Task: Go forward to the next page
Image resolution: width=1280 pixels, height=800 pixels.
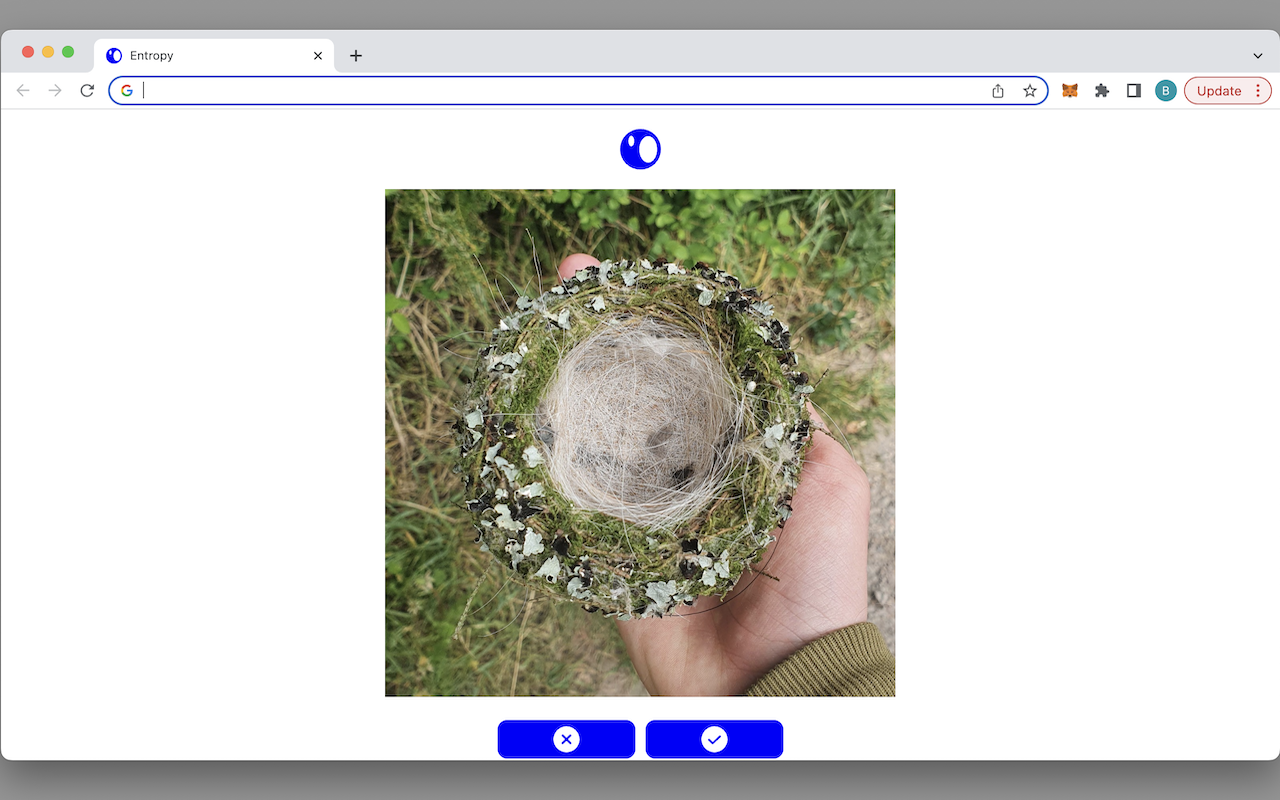Action: click(x=55, y=91)
